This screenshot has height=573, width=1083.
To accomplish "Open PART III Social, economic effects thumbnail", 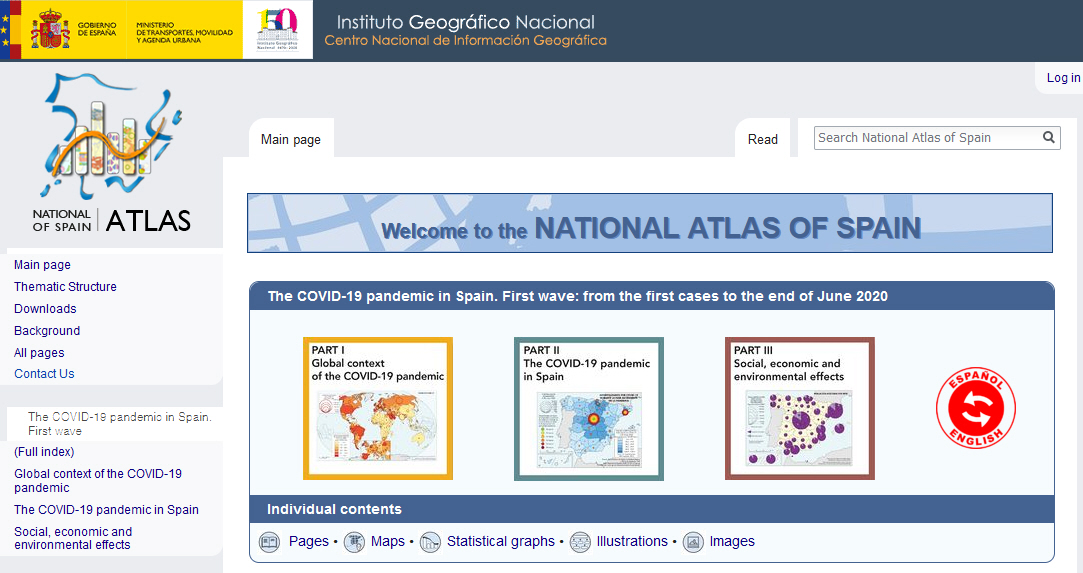I will coord(800,409).
